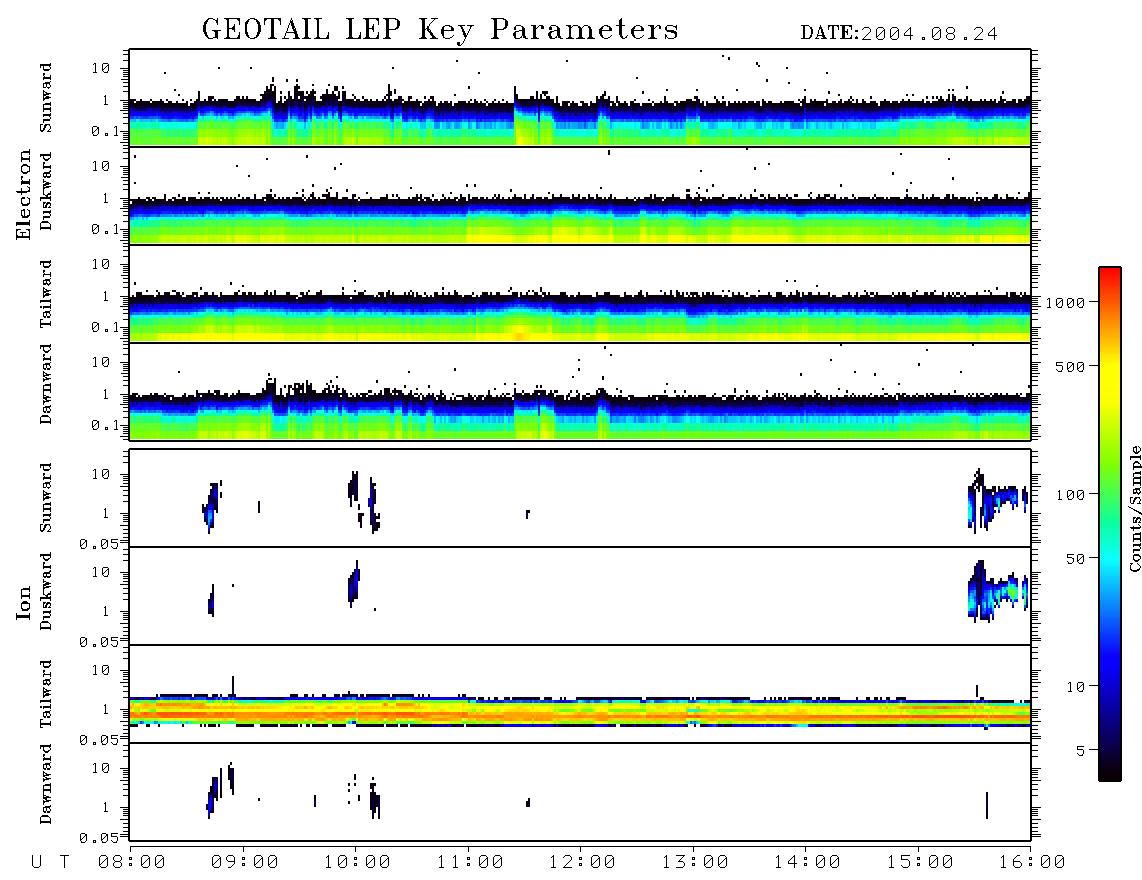Click the 08:00 time axis label

click(132, 862)
